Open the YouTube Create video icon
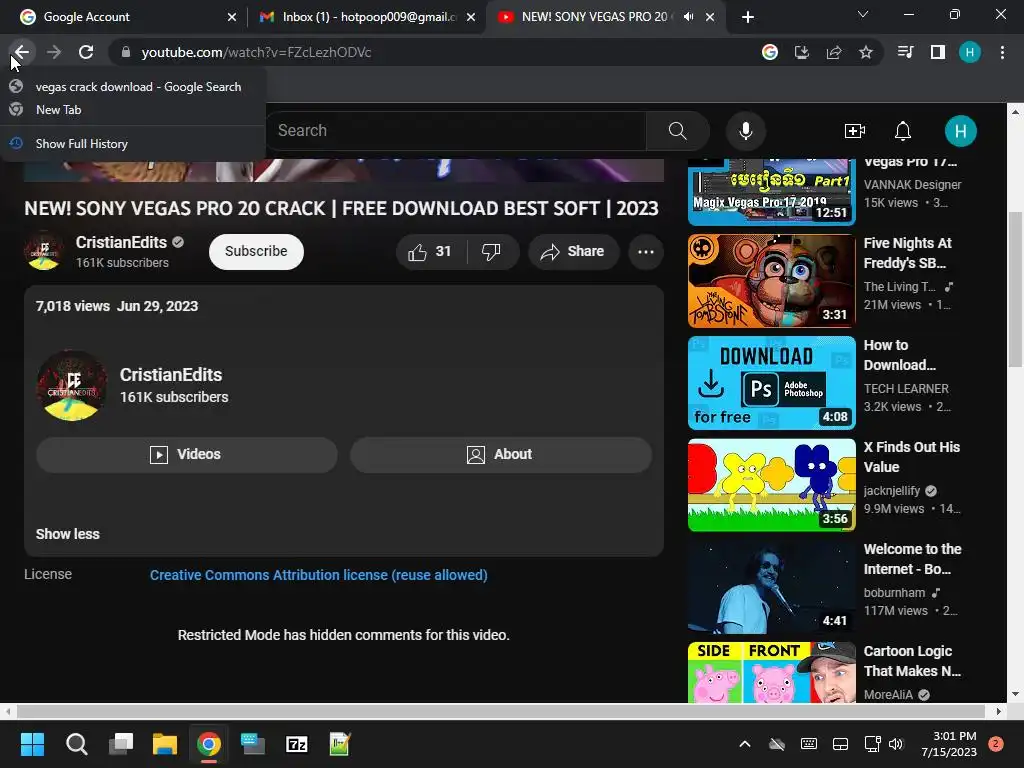 point(855,131)
